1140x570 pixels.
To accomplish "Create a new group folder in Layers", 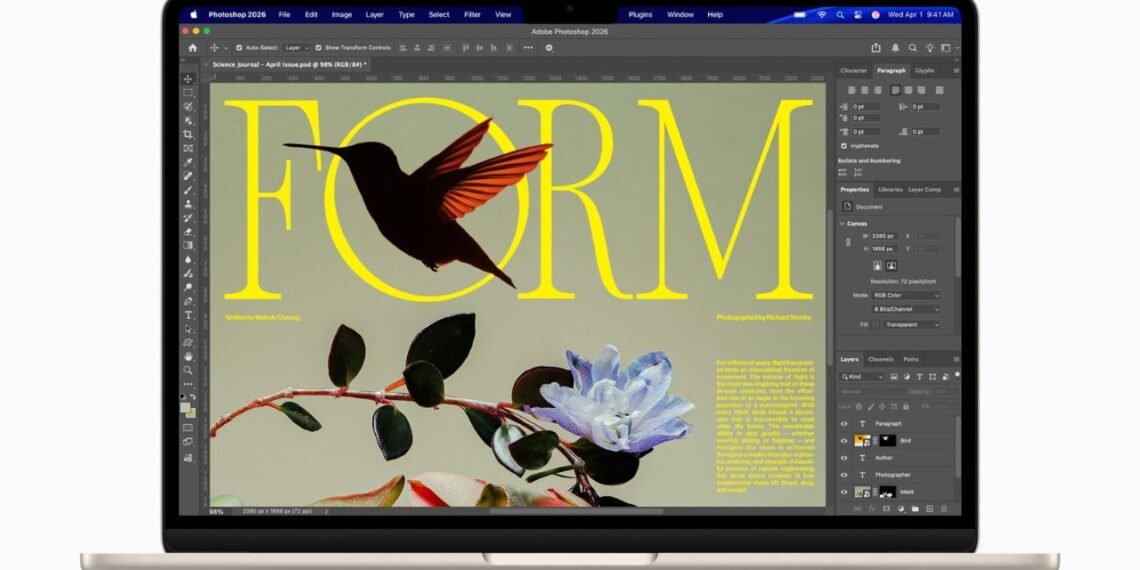I will pos(915,508).
